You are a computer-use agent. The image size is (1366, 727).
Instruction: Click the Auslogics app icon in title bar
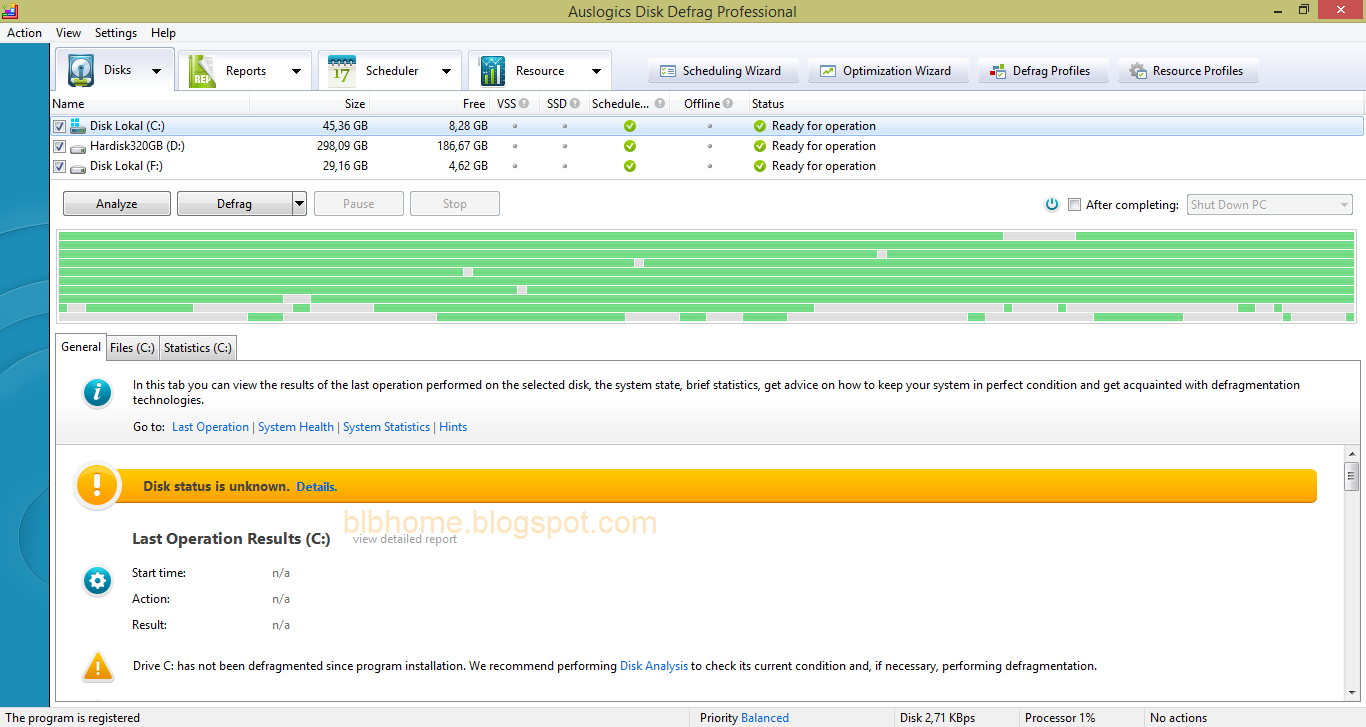[10, 11]
